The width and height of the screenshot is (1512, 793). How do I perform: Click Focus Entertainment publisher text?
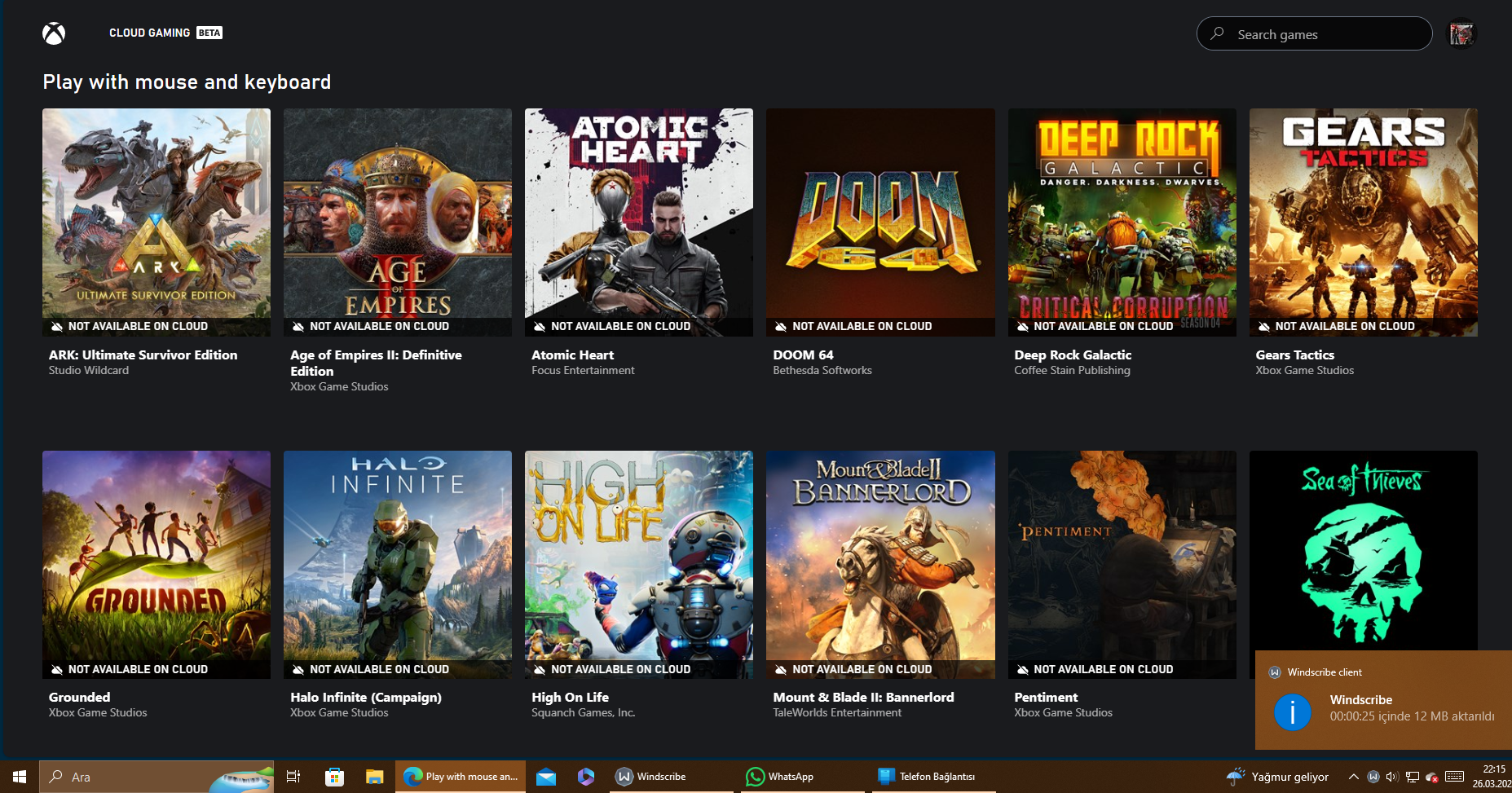click(x=583, y=370)
